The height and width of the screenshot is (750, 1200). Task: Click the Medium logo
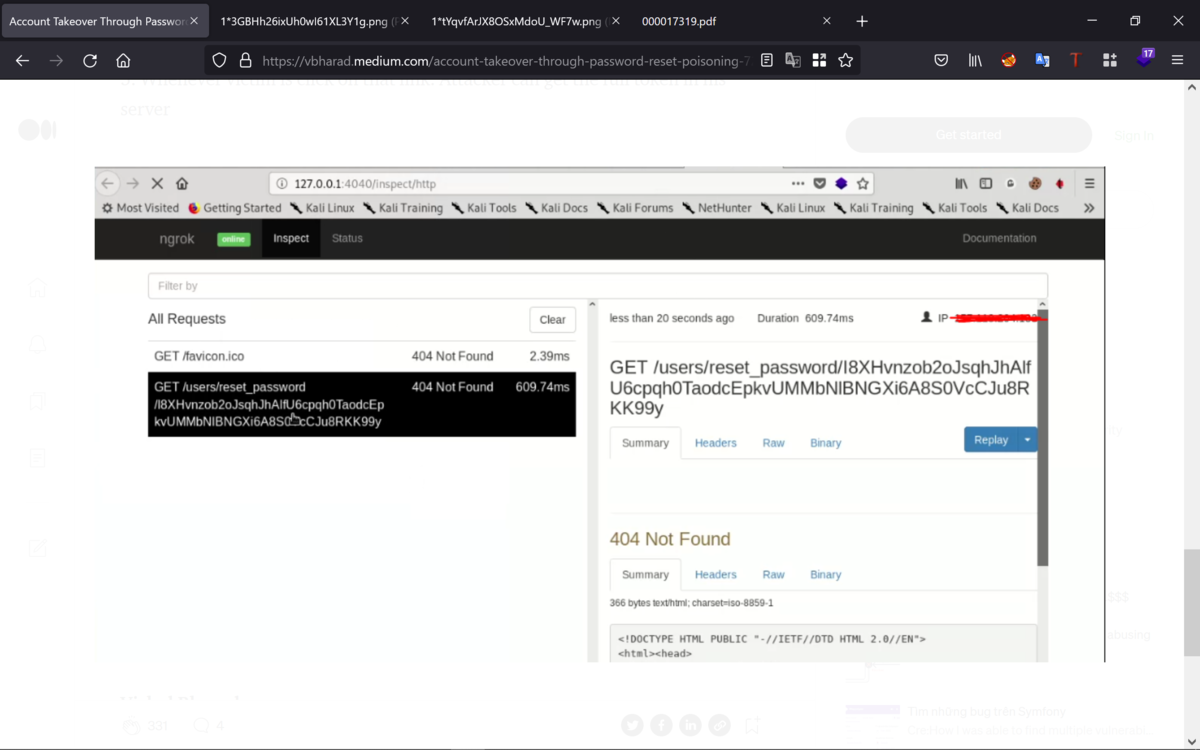pos(38,130)
